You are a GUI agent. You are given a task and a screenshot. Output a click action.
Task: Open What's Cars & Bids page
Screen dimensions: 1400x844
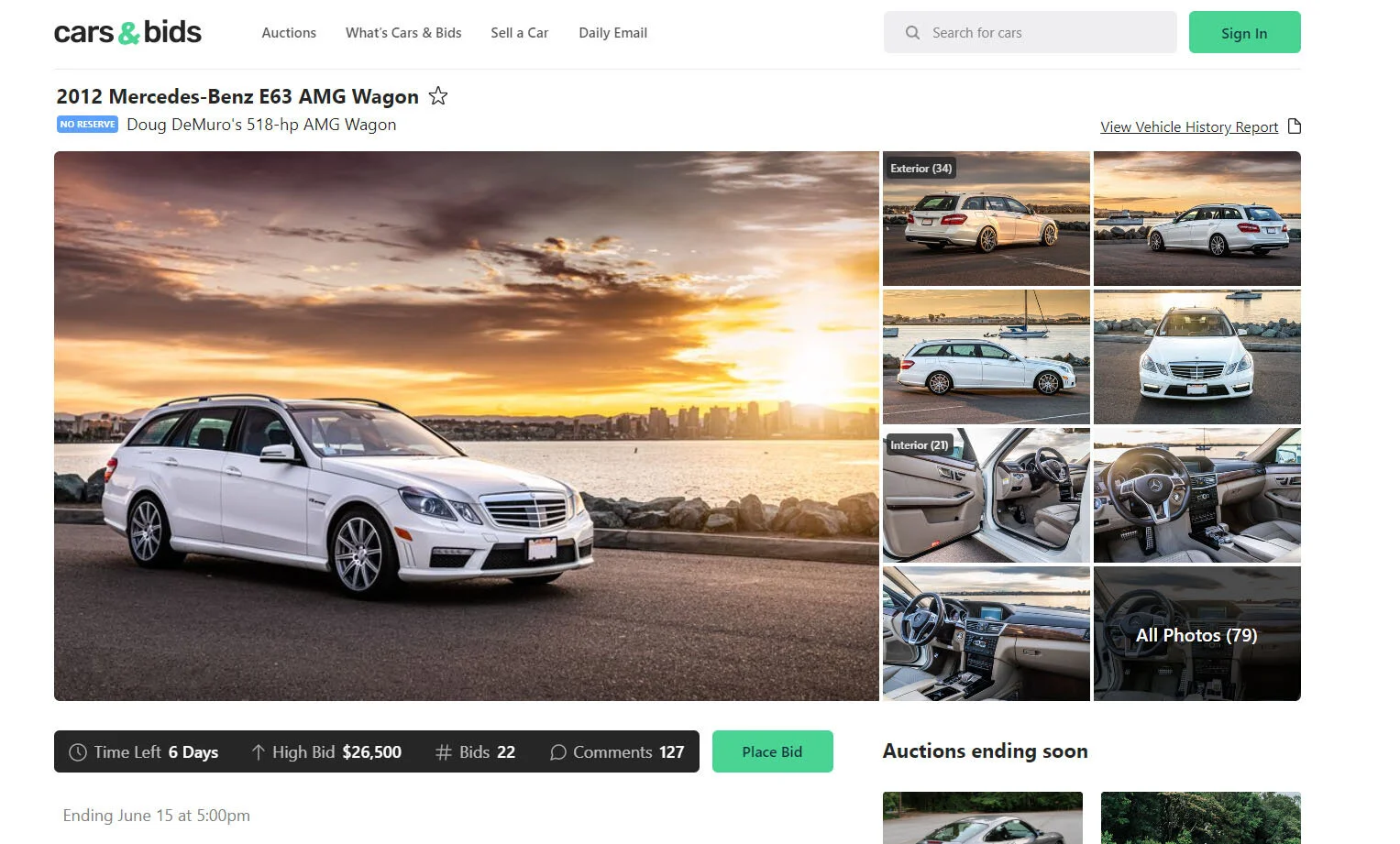(x=403, y=33)
